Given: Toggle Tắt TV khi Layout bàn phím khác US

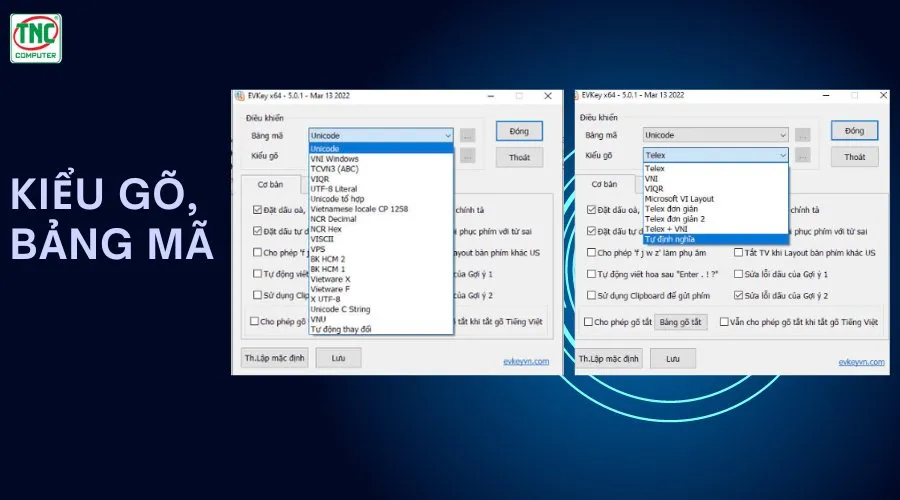Looking at the screenshot, I should [739, 253].
